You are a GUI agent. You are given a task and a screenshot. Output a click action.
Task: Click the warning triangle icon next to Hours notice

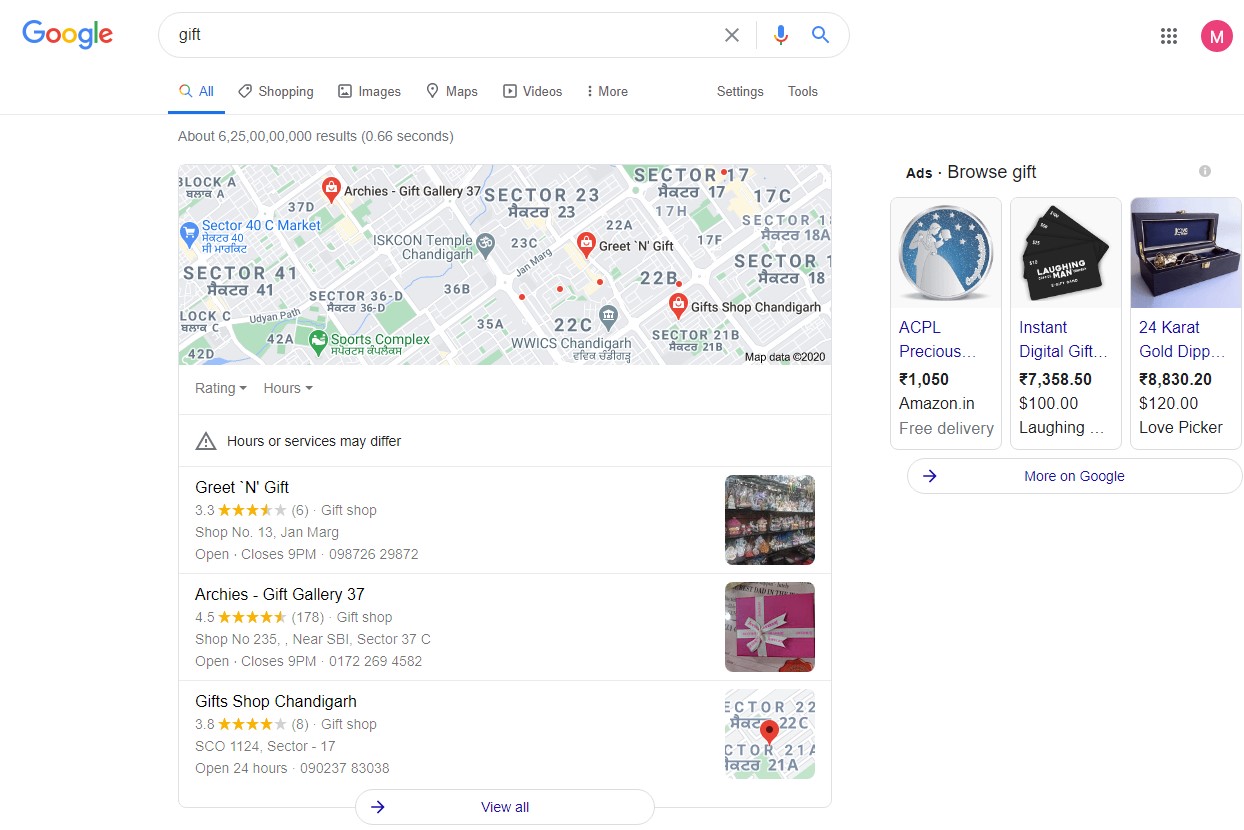pos(206,441)
